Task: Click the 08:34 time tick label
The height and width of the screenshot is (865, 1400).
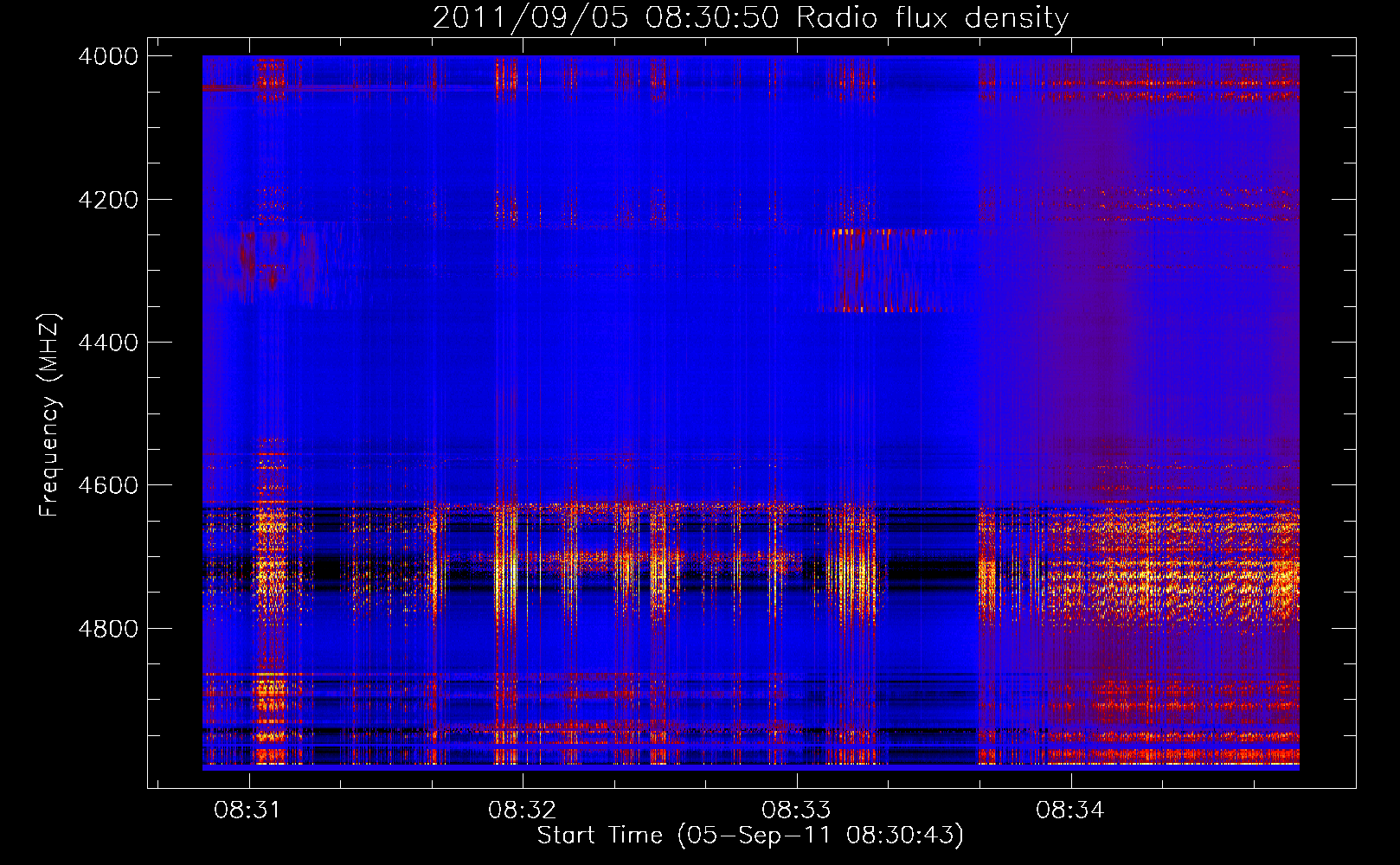Action: [1070, 810]
